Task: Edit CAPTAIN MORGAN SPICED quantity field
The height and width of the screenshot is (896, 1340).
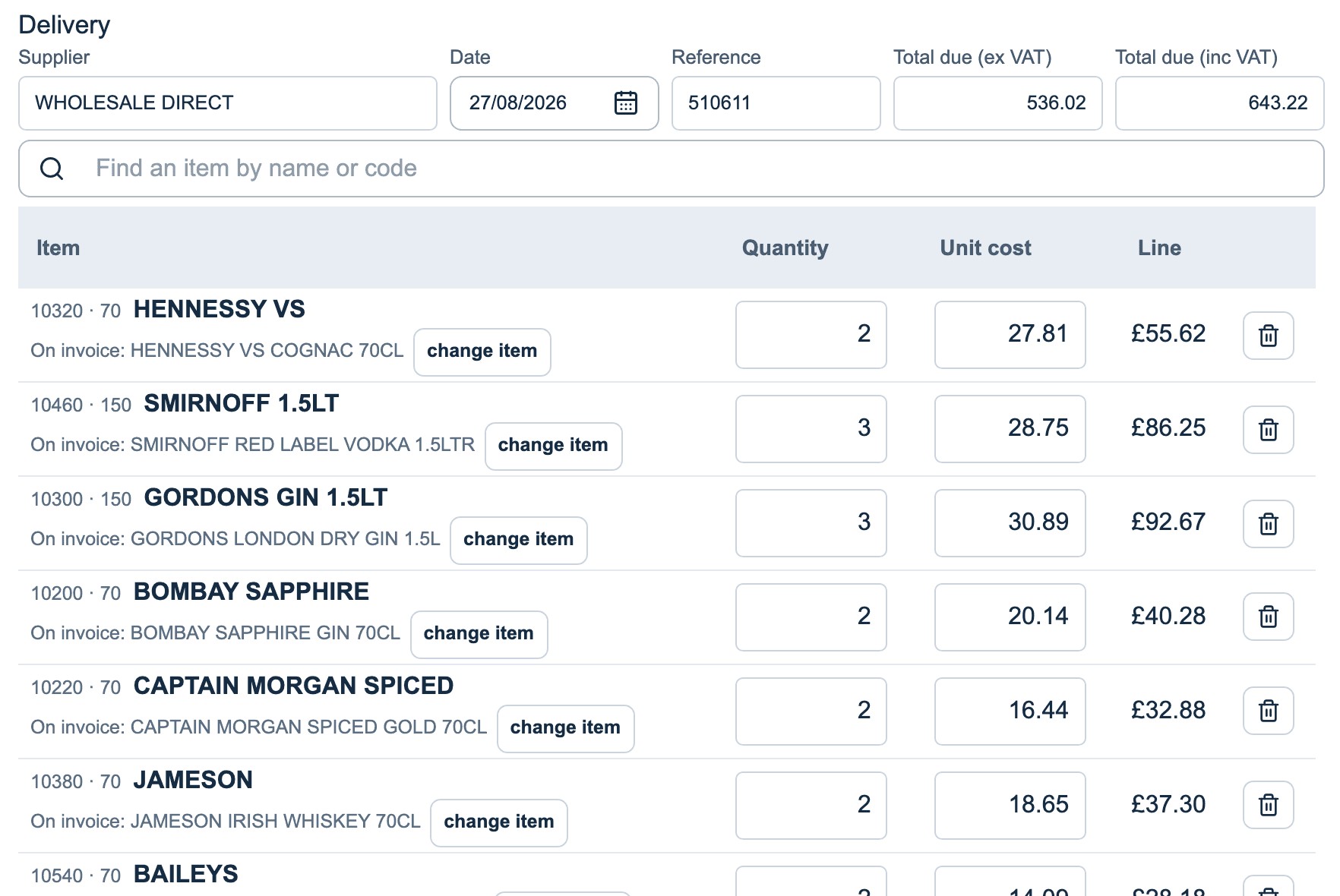Action: [x=811, y=711]
